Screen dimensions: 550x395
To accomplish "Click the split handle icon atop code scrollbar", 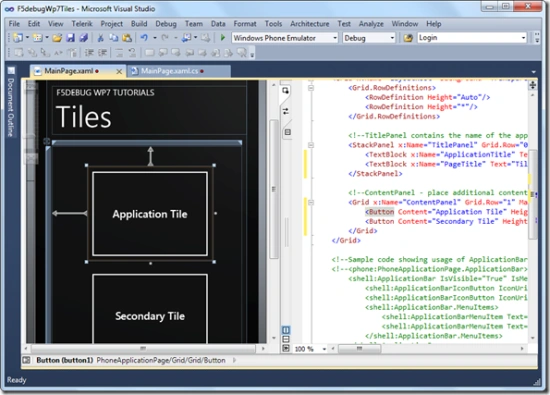I will [533, 85].
